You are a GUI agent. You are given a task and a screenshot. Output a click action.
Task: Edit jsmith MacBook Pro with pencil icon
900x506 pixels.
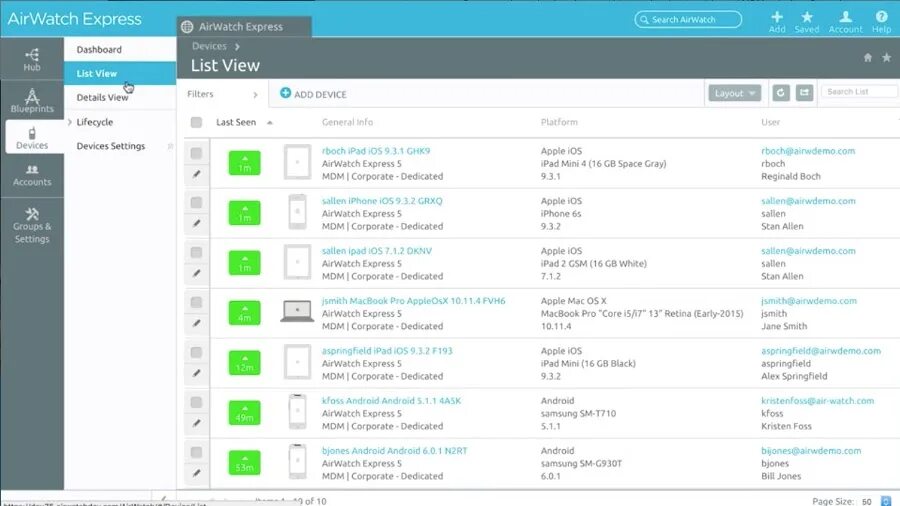click(x=196, y=323)
